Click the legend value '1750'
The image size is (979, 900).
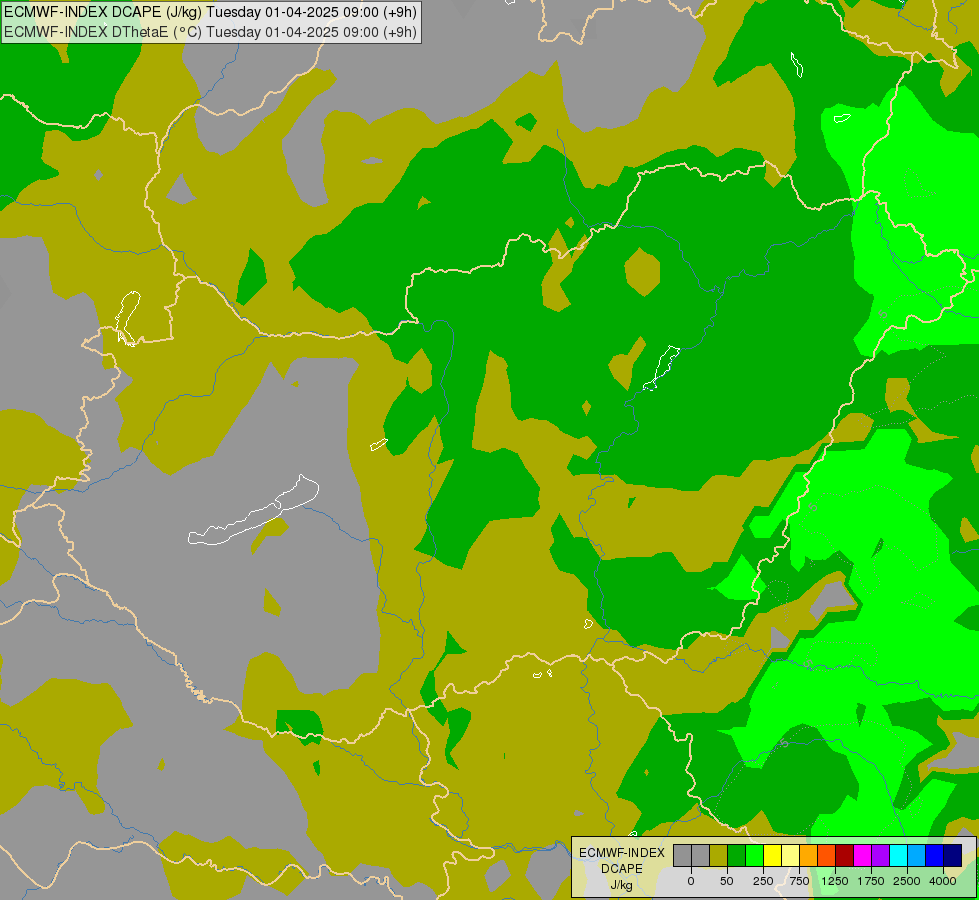[x=871, y=881]
